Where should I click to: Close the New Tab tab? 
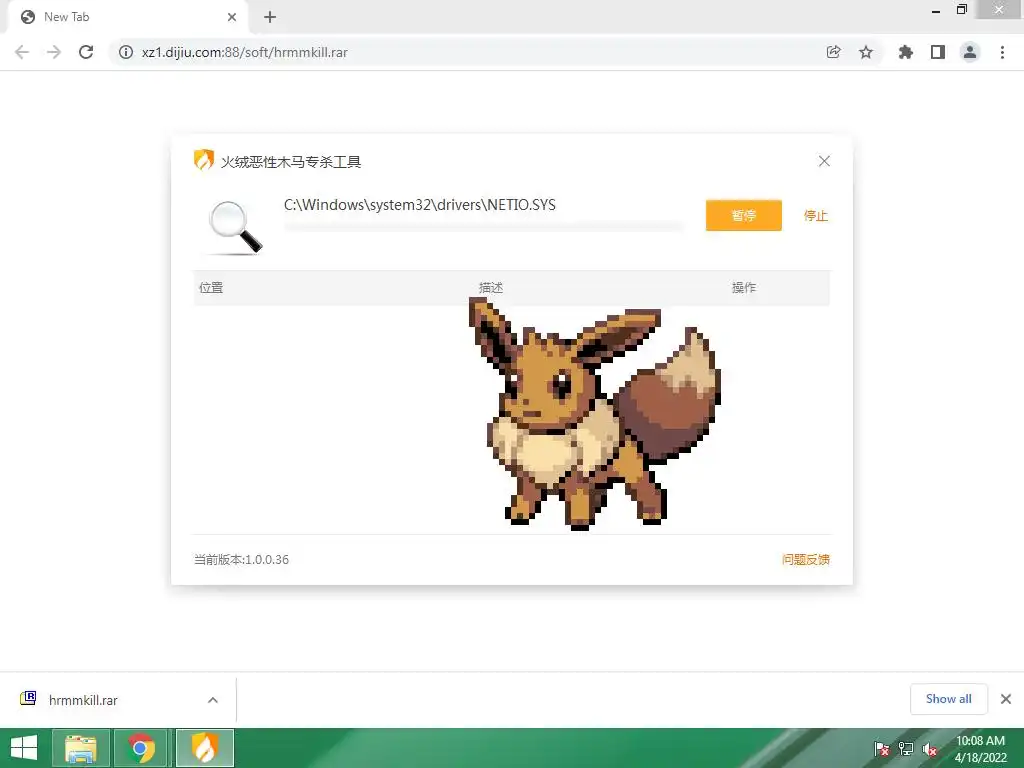click(232, 17)
